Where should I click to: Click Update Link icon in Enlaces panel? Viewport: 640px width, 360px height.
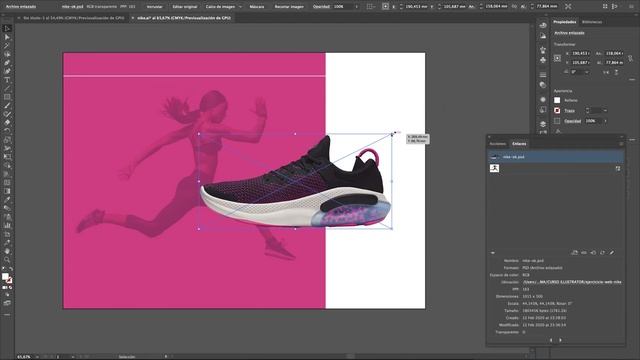pyautogui.click(x=602, y=253)
